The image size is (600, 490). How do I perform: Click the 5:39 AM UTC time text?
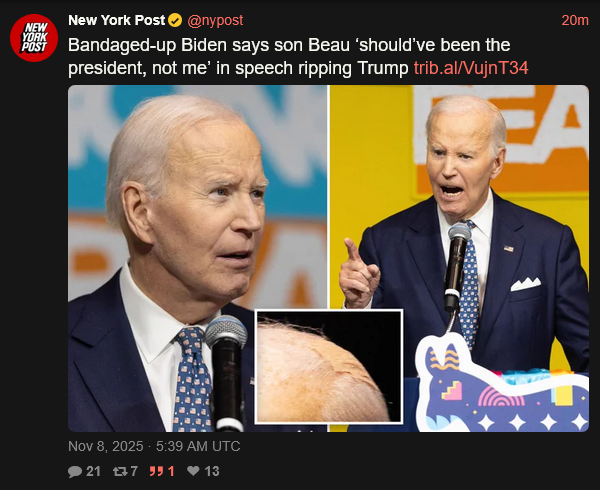198,446
